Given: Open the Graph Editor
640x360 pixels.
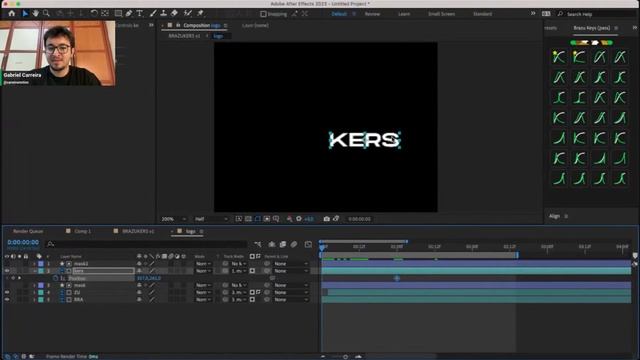Looking at the screenshot, I should coord(309,244).
